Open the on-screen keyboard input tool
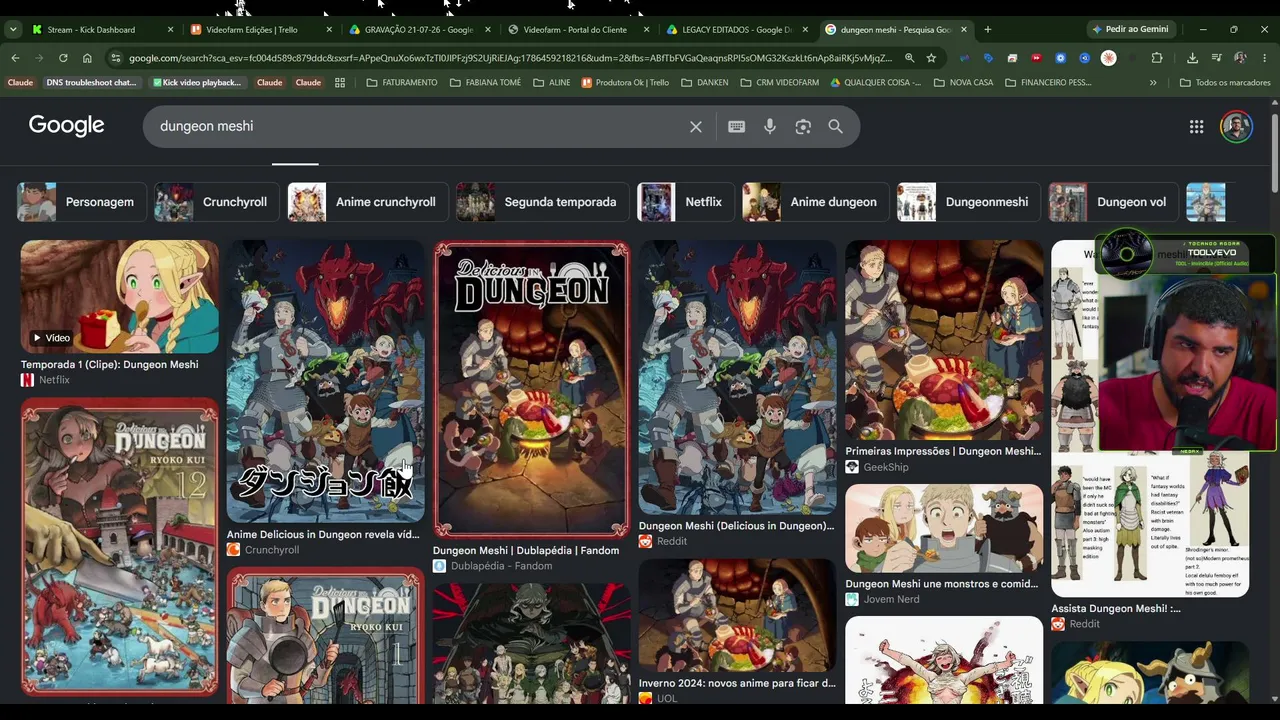The width and height of the screenshot is (1280, 720). [x=737, y=127]
